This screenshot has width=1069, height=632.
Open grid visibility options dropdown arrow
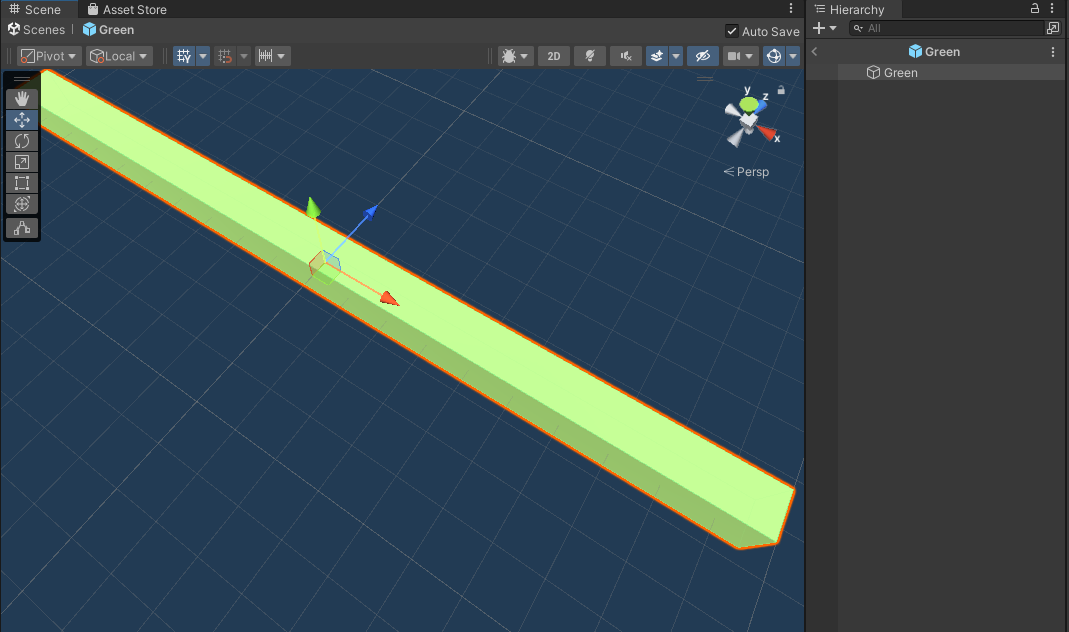202,56
